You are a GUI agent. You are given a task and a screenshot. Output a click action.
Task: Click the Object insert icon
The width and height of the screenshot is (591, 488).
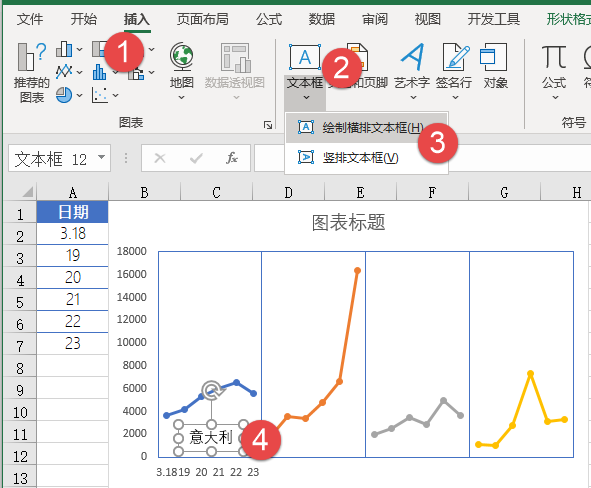[x=493, y=57]
